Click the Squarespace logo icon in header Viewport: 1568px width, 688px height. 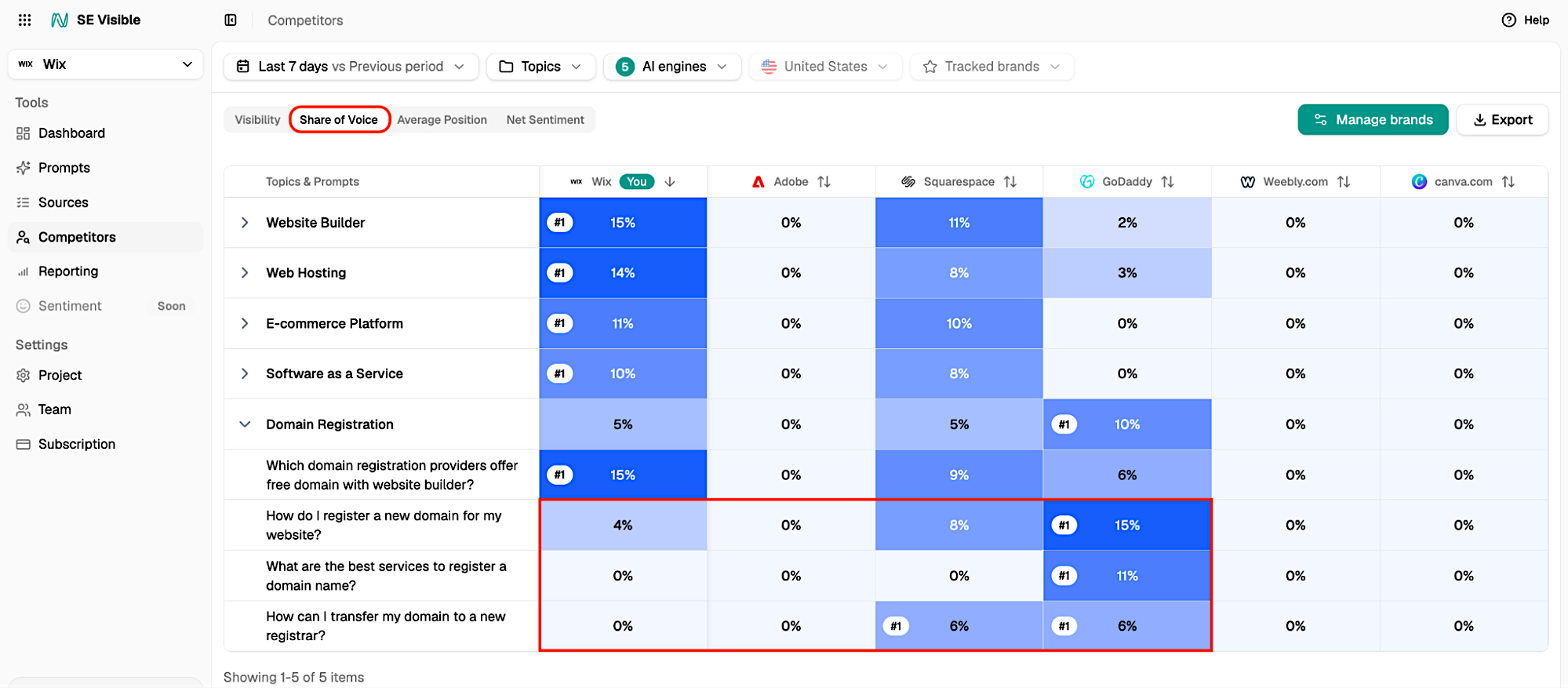(x=908, y=182)
